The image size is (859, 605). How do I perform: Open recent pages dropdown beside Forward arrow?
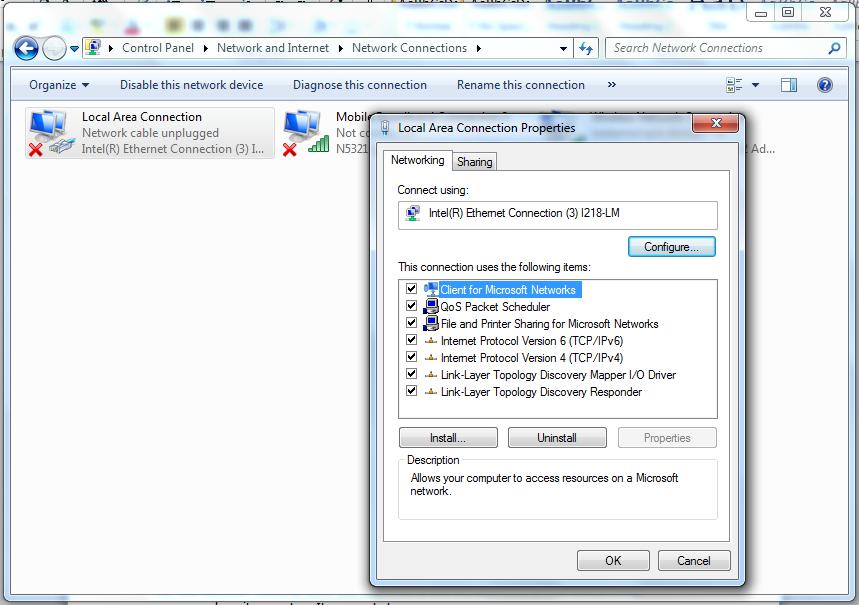click(75, 49)
